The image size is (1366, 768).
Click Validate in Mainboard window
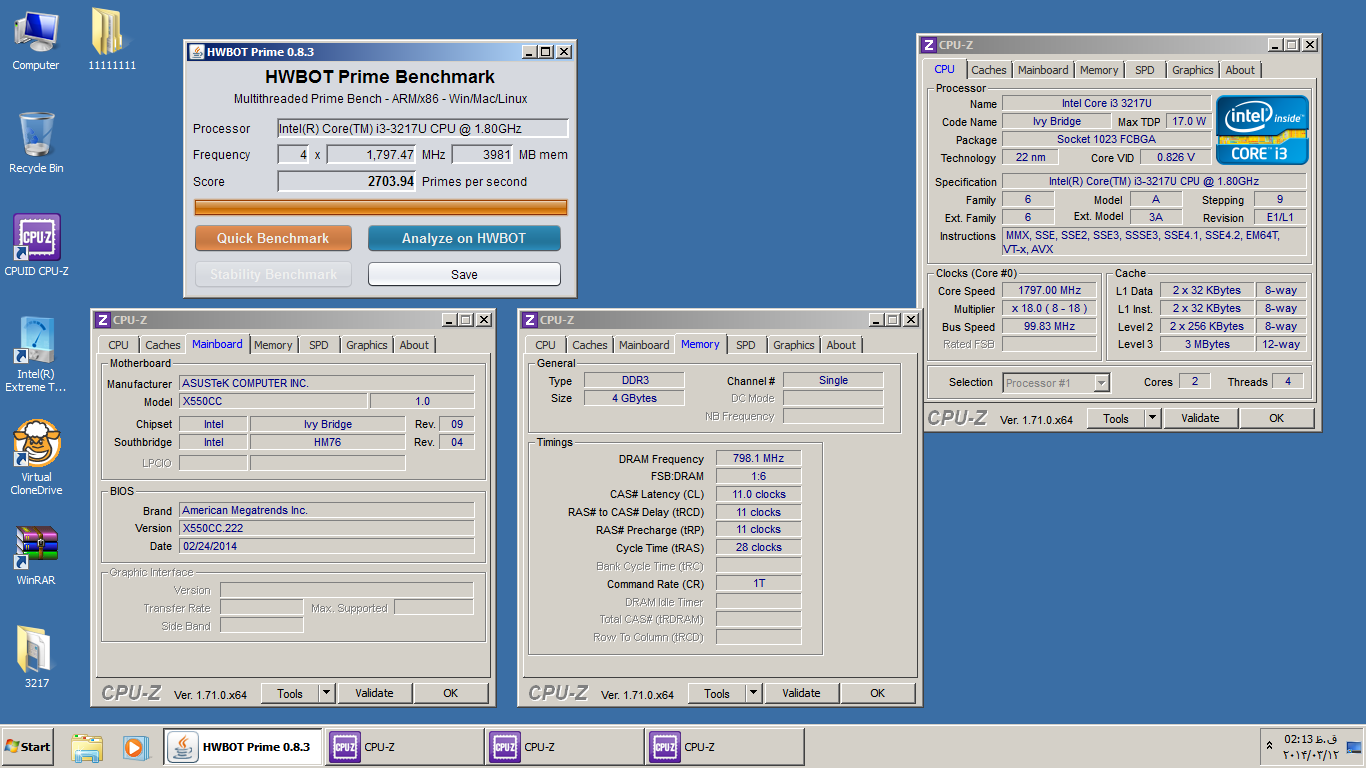pyautogui.click(x=375, y=693)
